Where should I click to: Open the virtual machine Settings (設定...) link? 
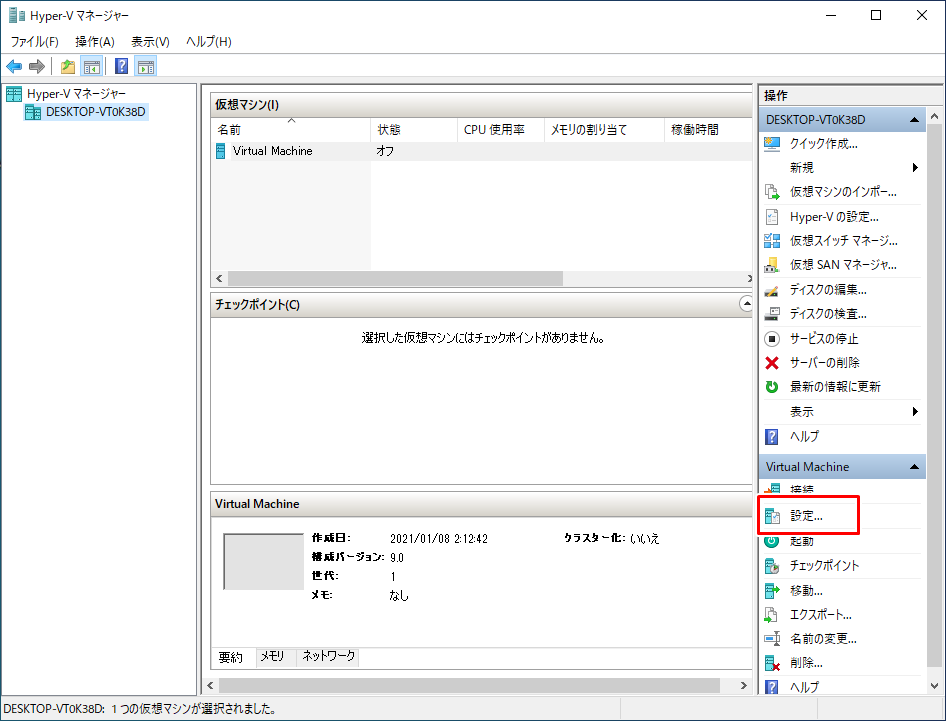coord(806,517)
